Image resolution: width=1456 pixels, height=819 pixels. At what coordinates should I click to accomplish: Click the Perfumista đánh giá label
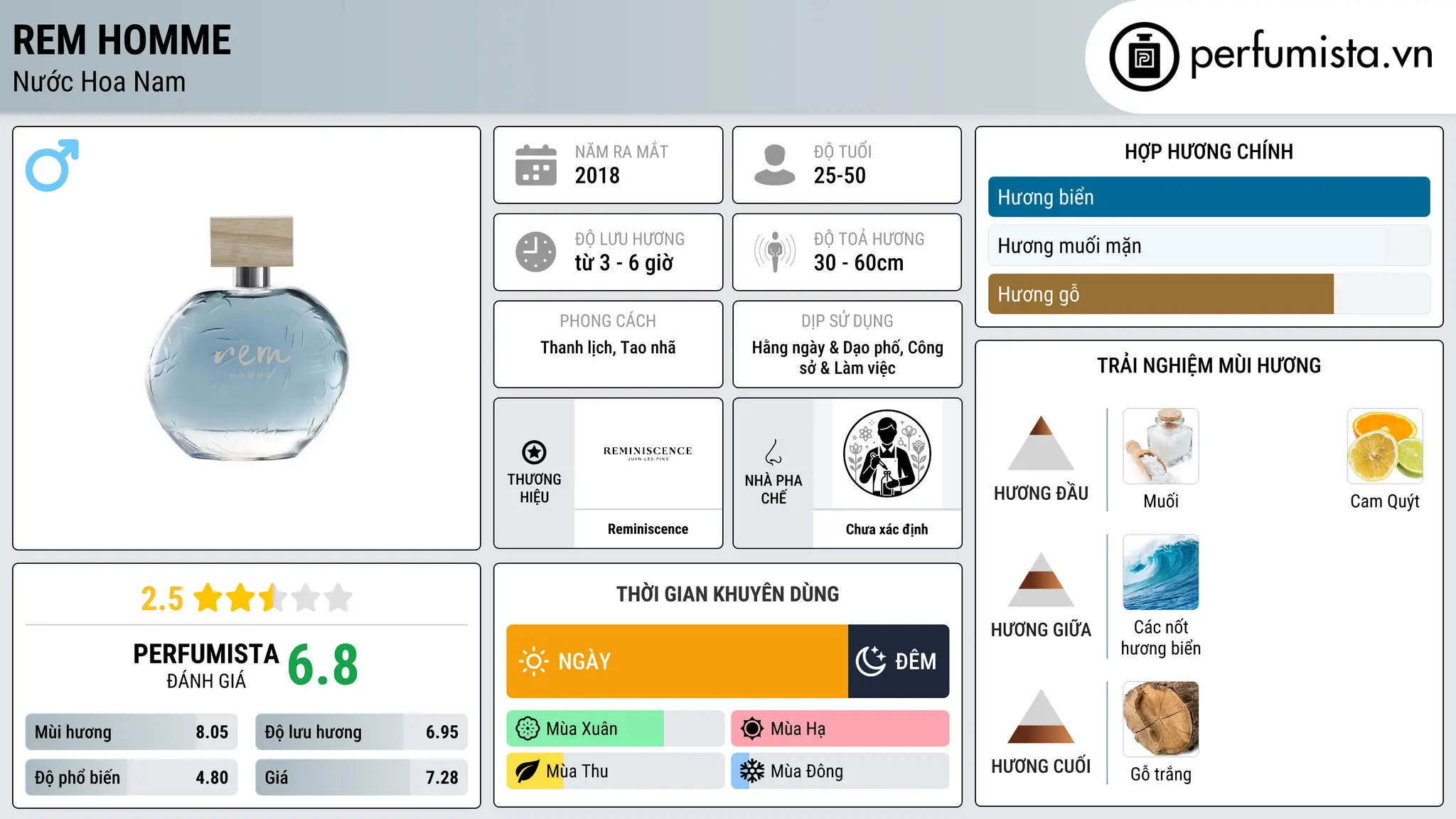point(206,666)
